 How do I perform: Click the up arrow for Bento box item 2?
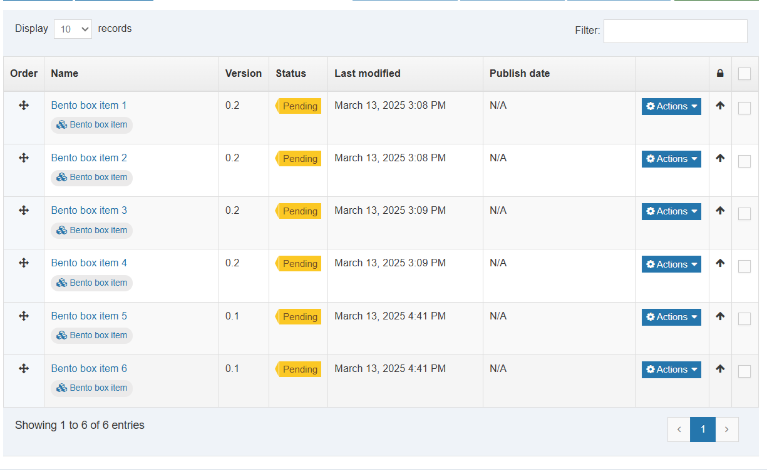coord(720,158)
